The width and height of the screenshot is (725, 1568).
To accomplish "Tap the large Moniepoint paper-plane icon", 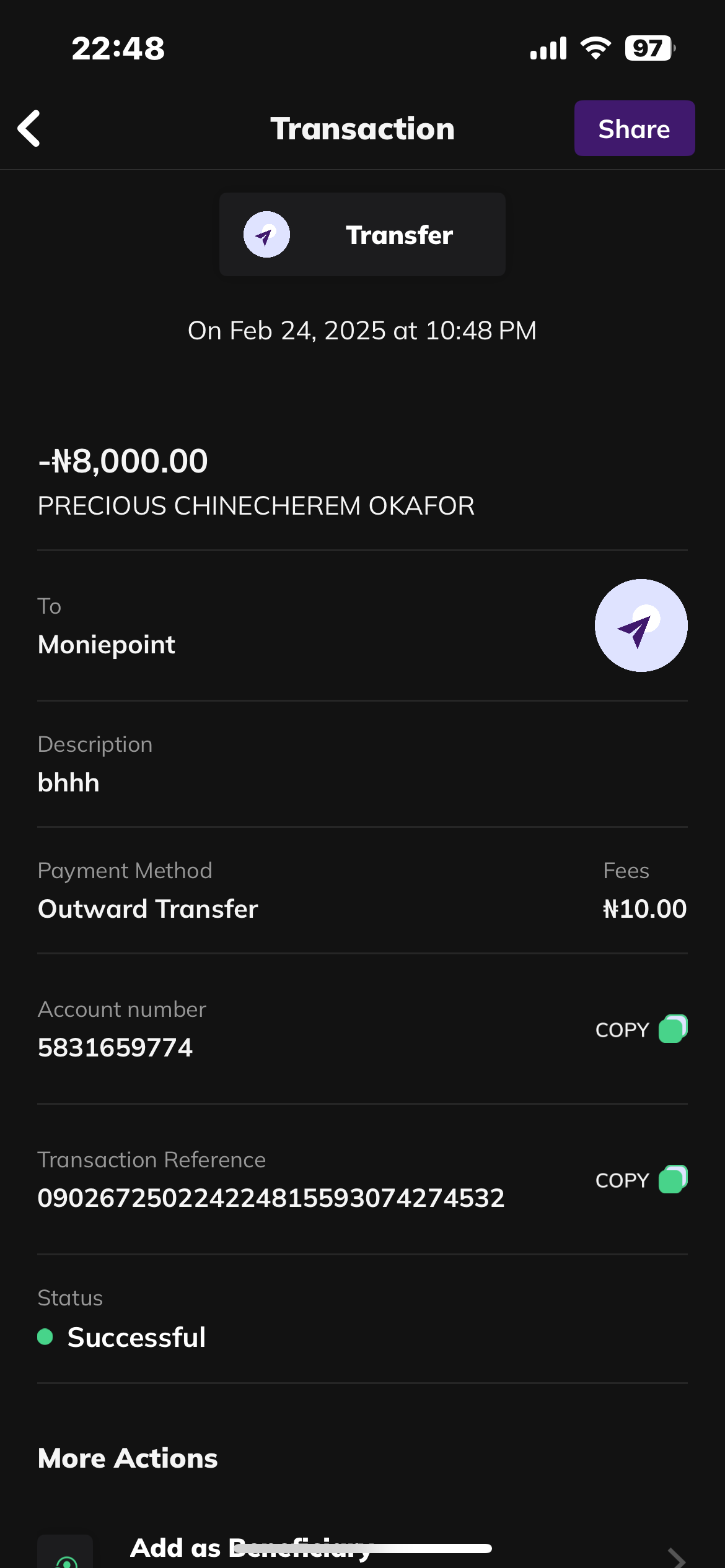I will click(641, 625).
